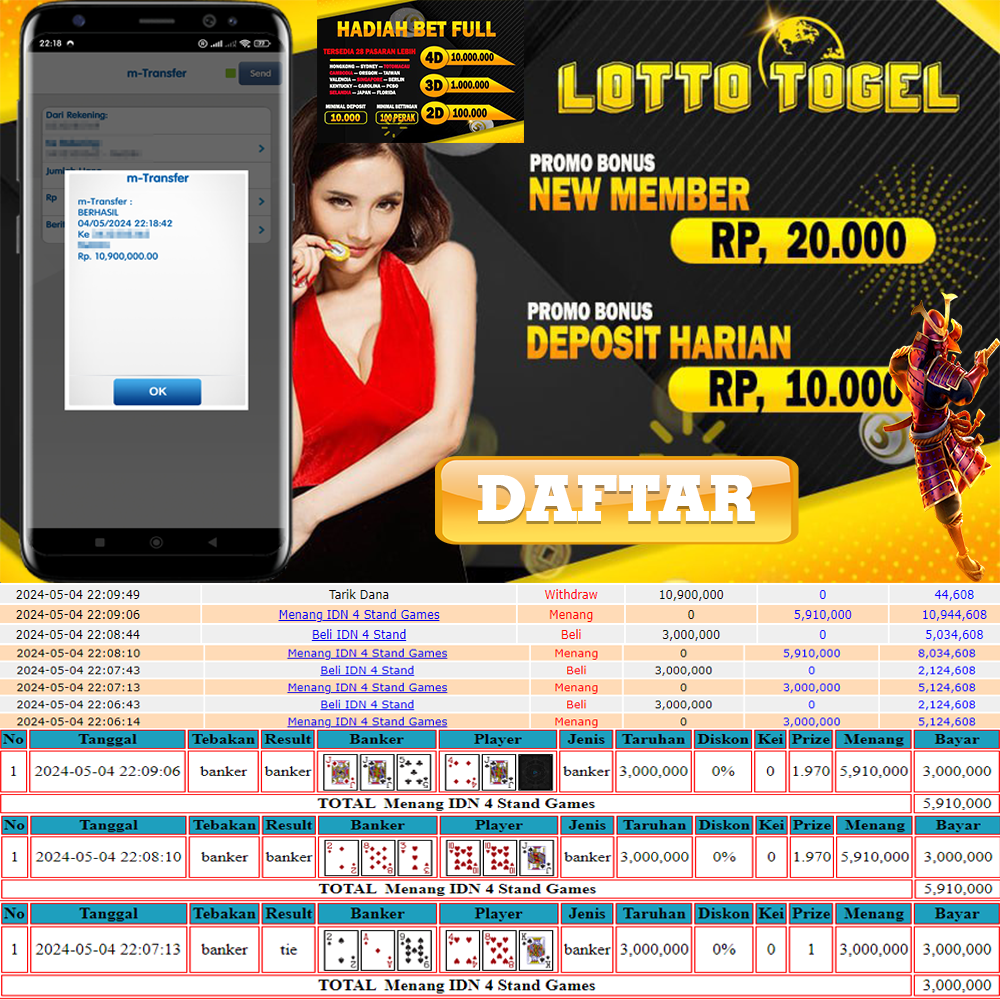The image size is (1000, 1000).
Task: Open chevron on the Rp amount row
Action: pyautogui.click(x=261, y=202)
